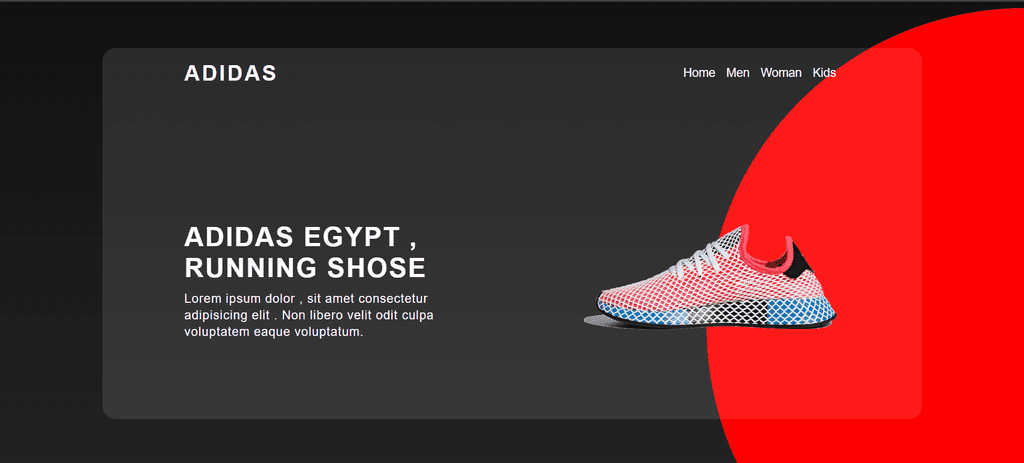The width and height of the screenshot is (1024, 463).
Task: Select the Woman navigation link
Action: 781,72
